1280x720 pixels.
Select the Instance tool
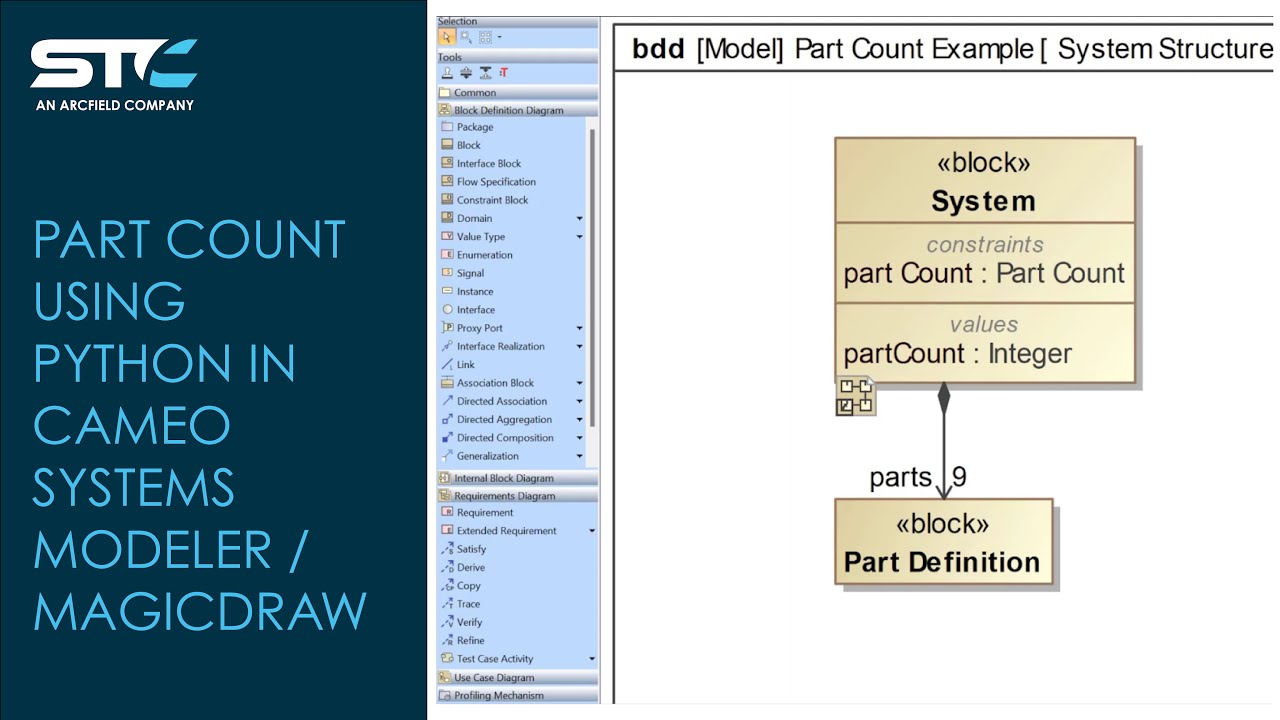point(467,291)
